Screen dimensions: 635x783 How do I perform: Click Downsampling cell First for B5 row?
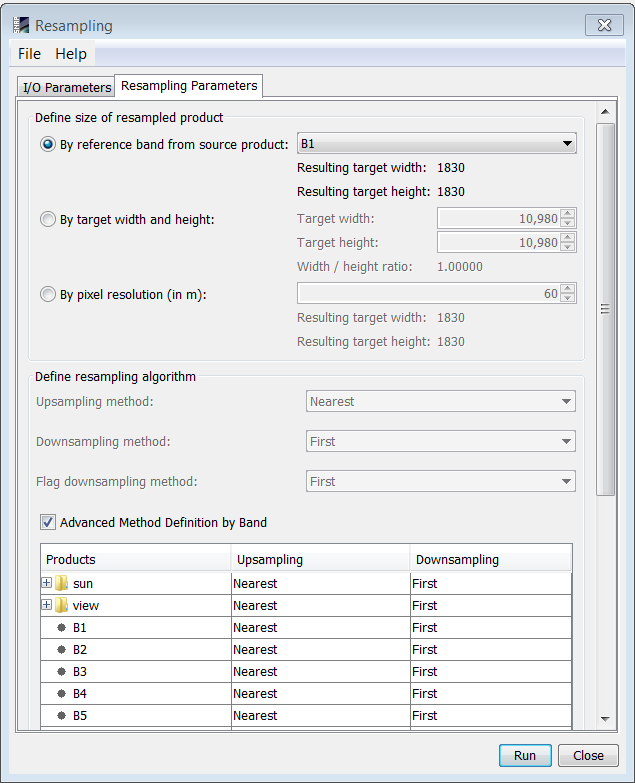coord(491,715)
